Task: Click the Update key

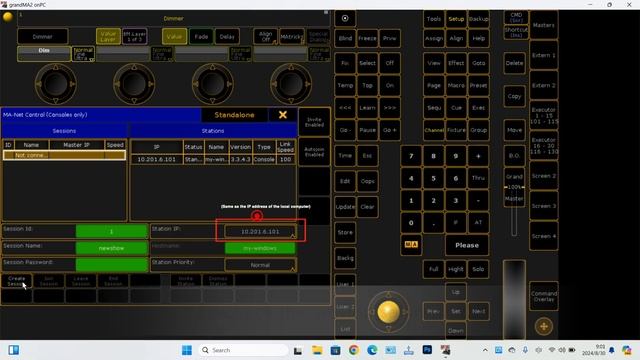Action: [x=345, y=207]
